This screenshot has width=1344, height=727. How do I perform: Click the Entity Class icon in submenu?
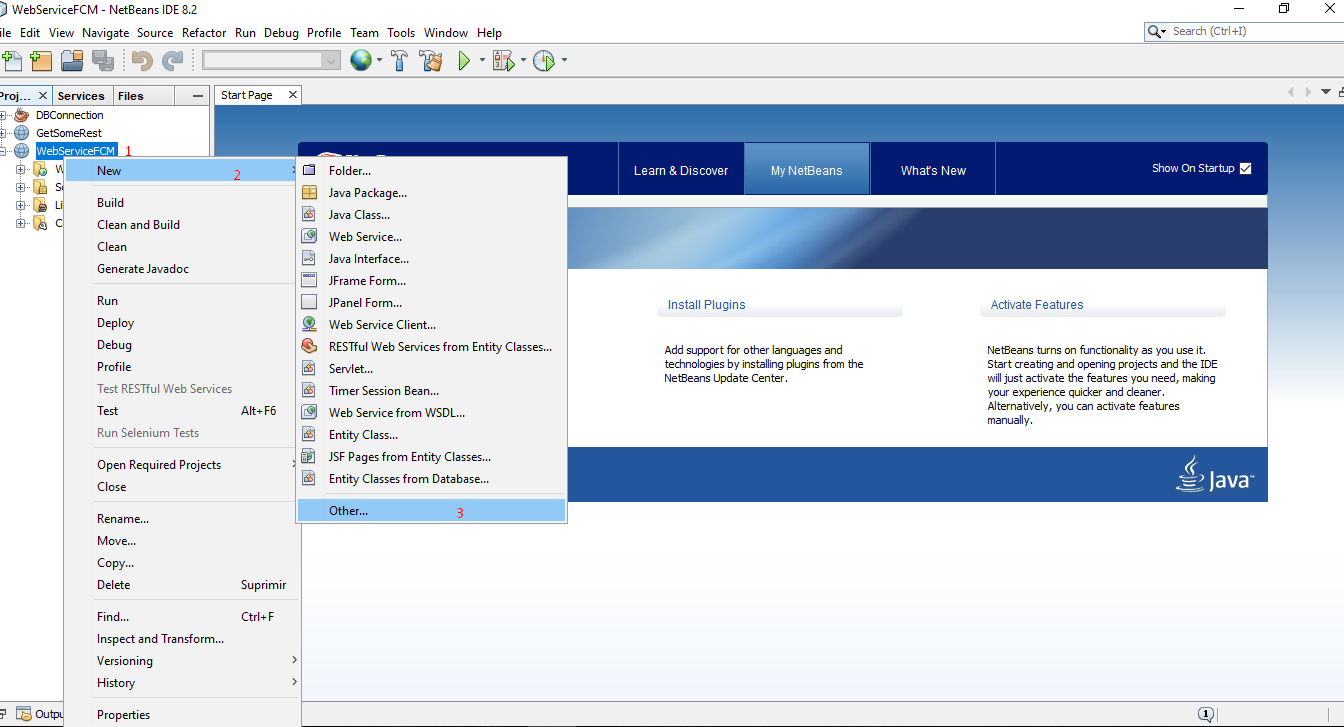point(309,435)
